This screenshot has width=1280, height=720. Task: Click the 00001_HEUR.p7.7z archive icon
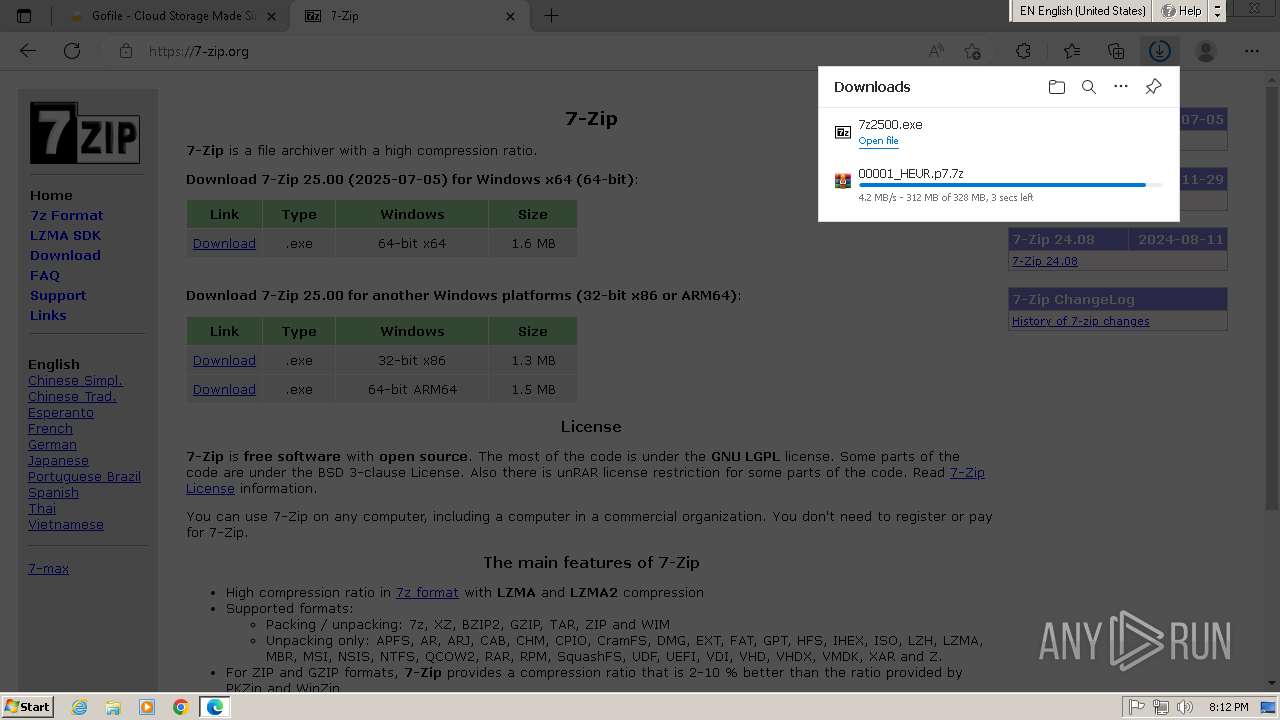pos(843,181)
